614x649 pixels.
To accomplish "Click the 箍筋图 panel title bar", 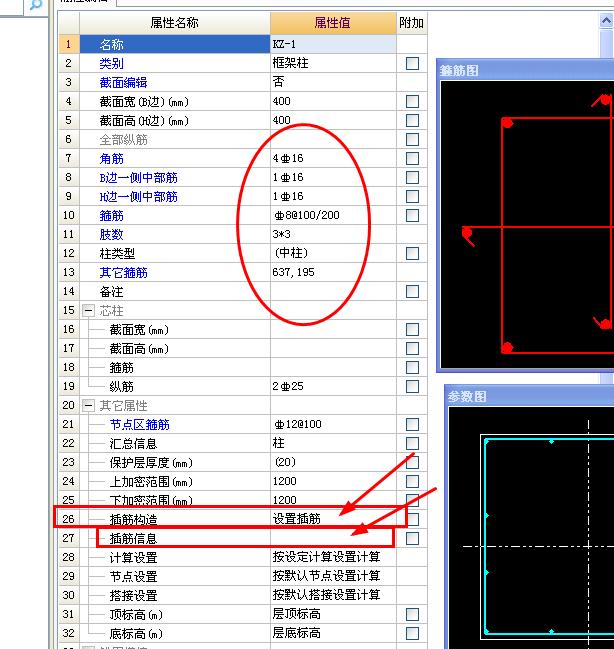I will pyautogui.click(x=525, y=70).
